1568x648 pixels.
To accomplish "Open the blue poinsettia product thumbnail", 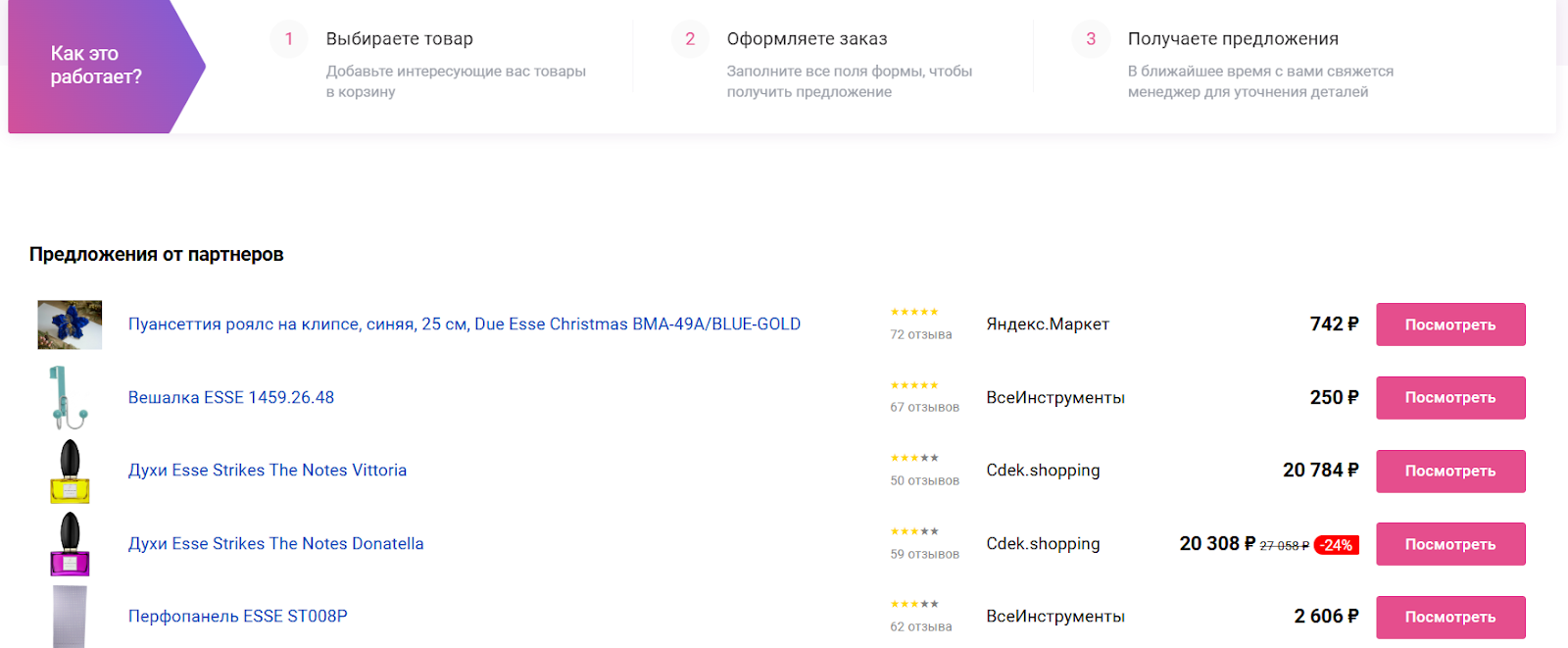I will 70,324.
